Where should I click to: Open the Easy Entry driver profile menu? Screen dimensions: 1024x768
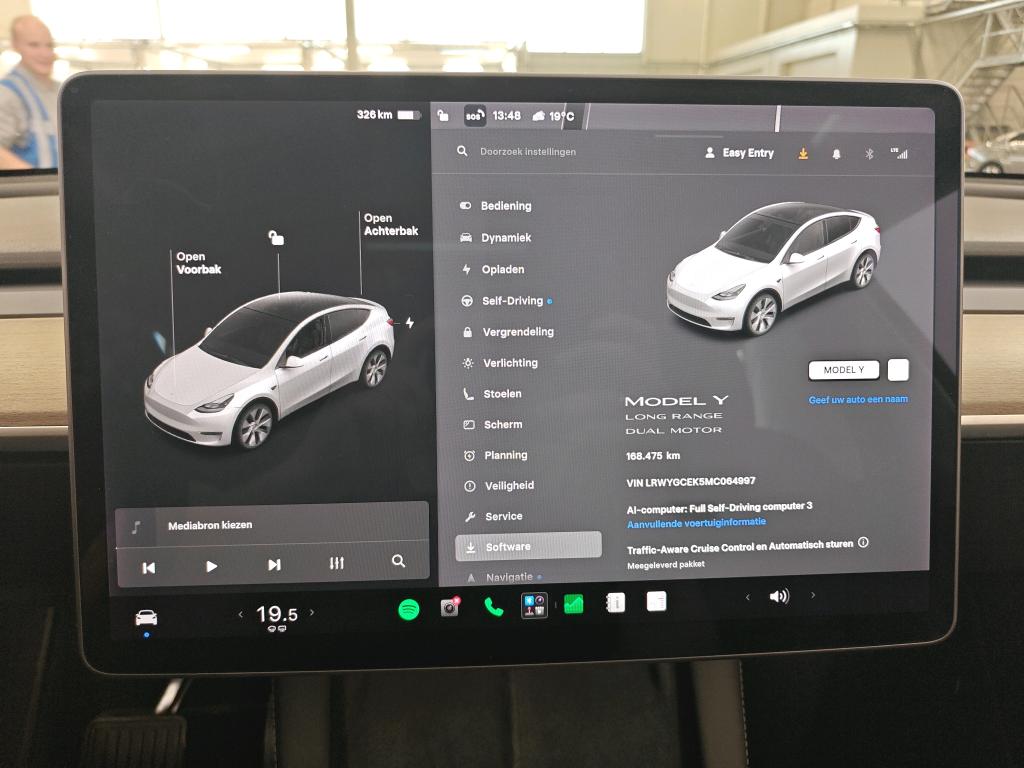click(739, 153)
